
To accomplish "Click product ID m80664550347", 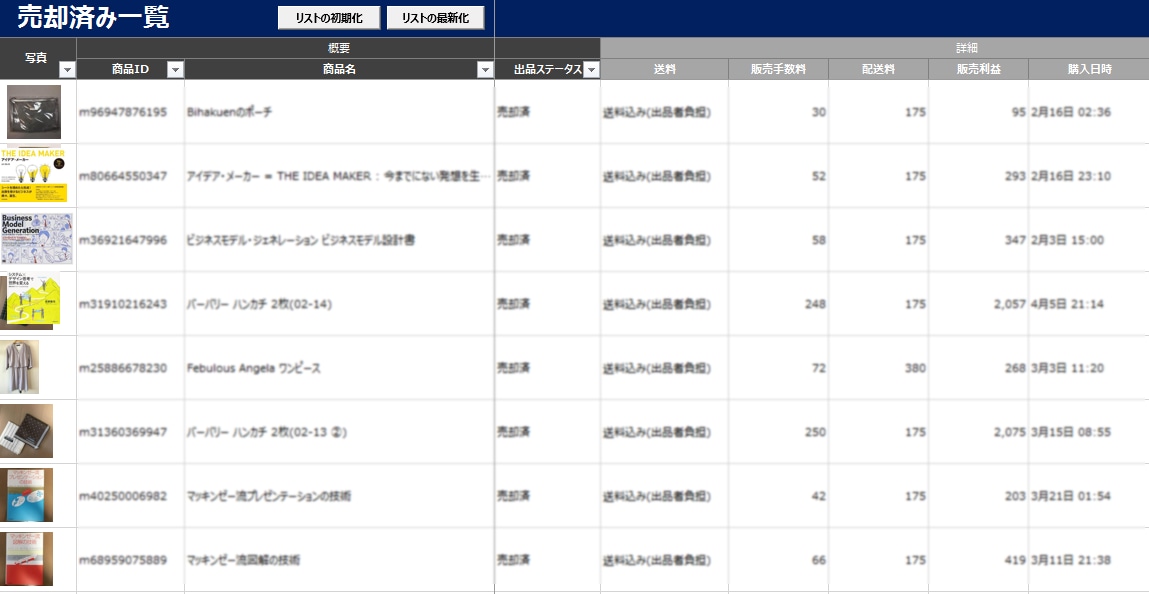I will click(x=123, y=176).
